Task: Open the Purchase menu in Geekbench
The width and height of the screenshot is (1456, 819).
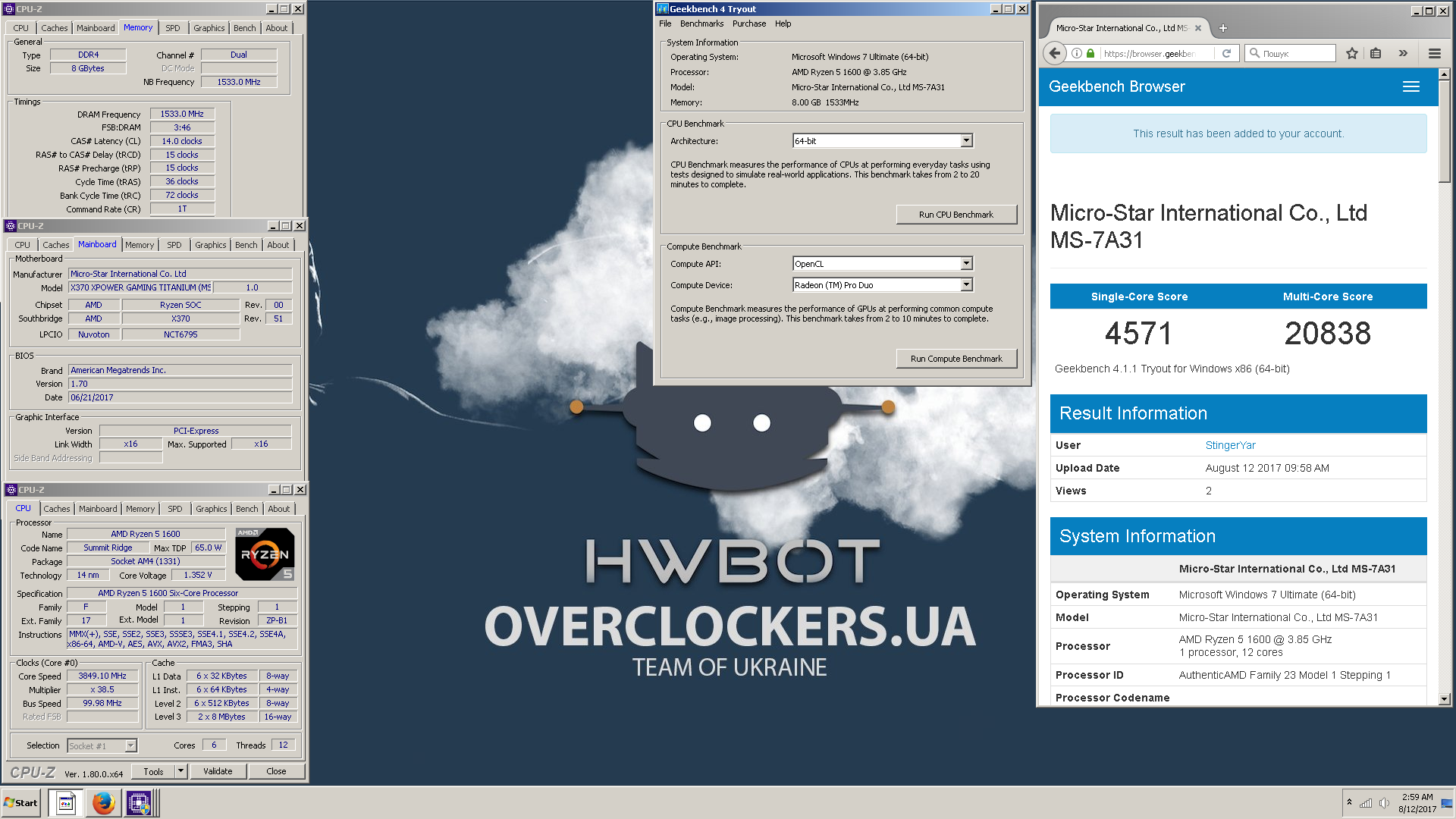Action: pos(749,24)
